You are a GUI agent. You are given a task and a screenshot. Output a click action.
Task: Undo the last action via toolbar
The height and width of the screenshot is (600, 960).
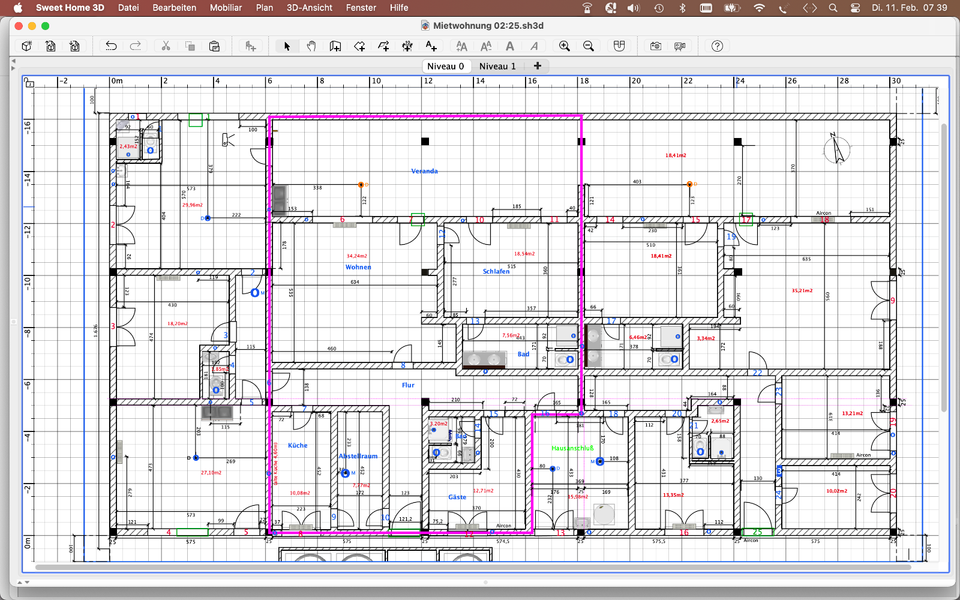pyautogui.click(x=111, y=46)
